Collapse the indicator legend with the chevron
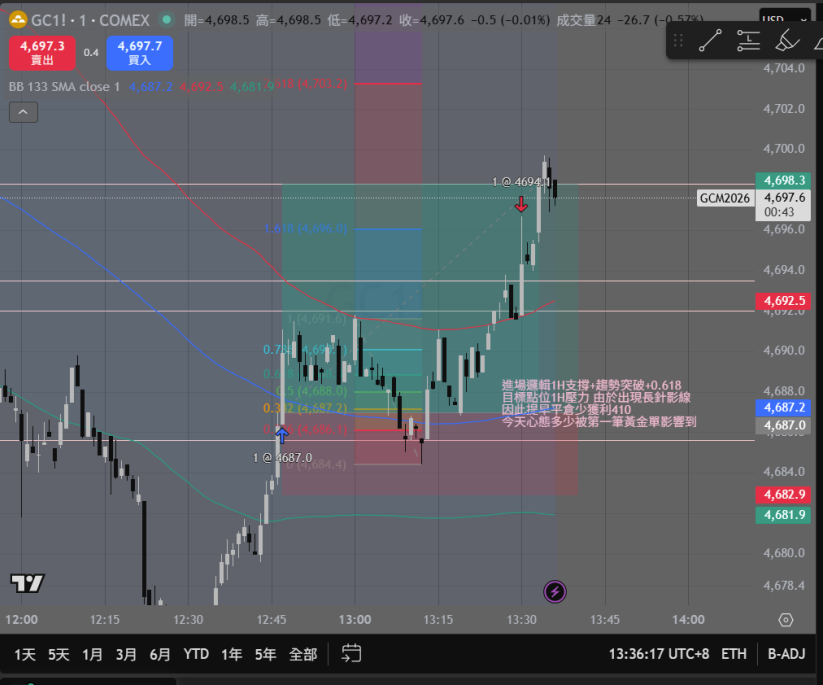The image size is (823, 685). coord(23,112)
